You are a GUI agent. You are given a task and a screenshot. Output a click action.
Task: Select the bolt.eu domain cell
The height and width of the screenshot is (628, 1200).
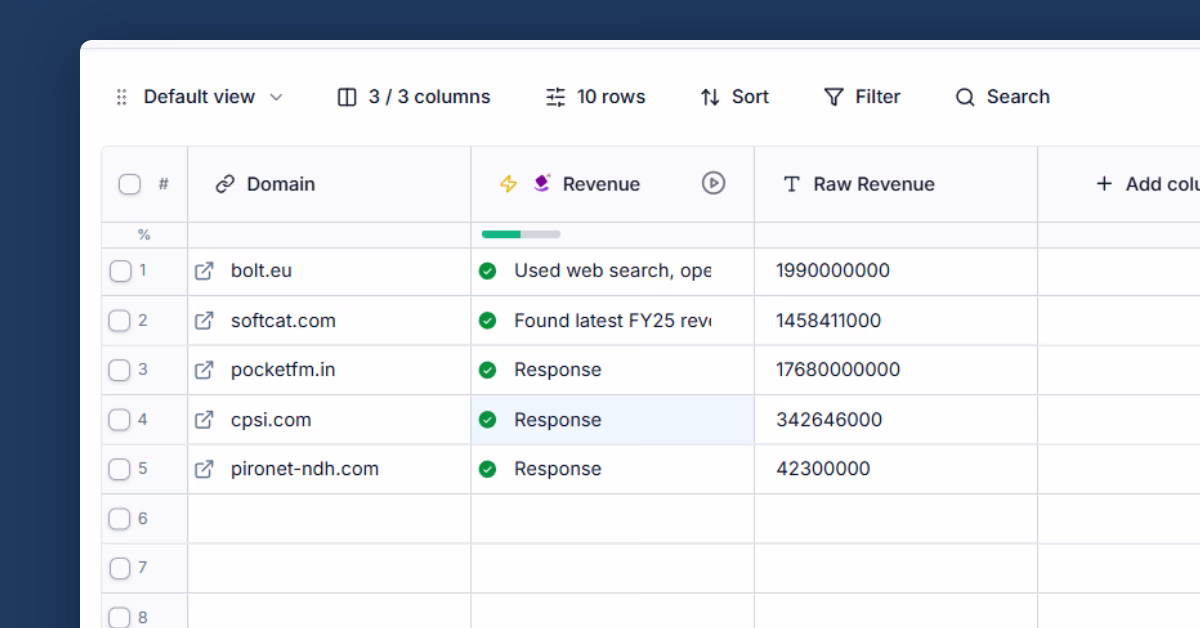click(x=329, y=271)
